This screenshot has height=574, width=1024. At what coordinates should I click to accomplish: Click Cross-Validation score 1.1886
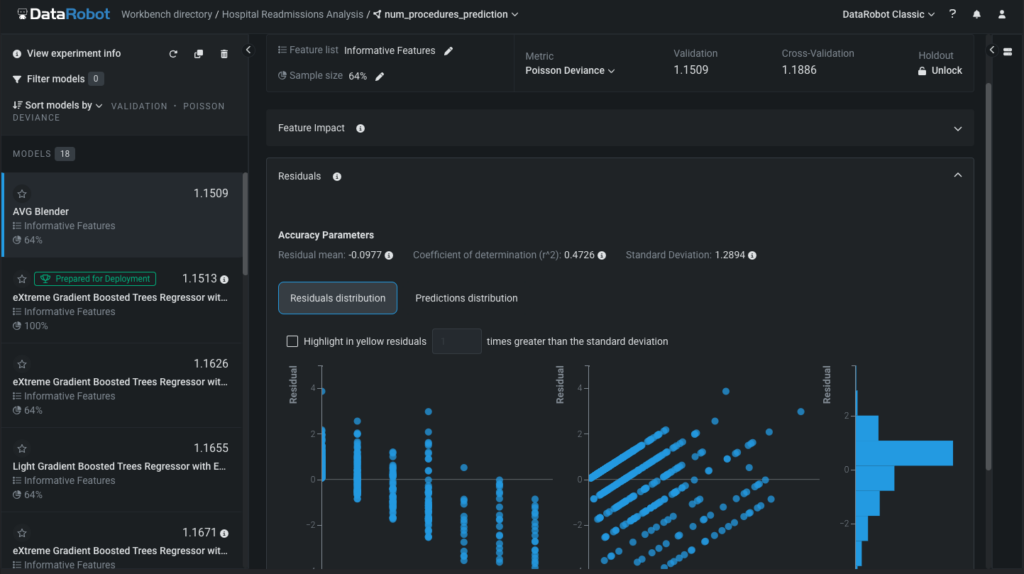799,70
